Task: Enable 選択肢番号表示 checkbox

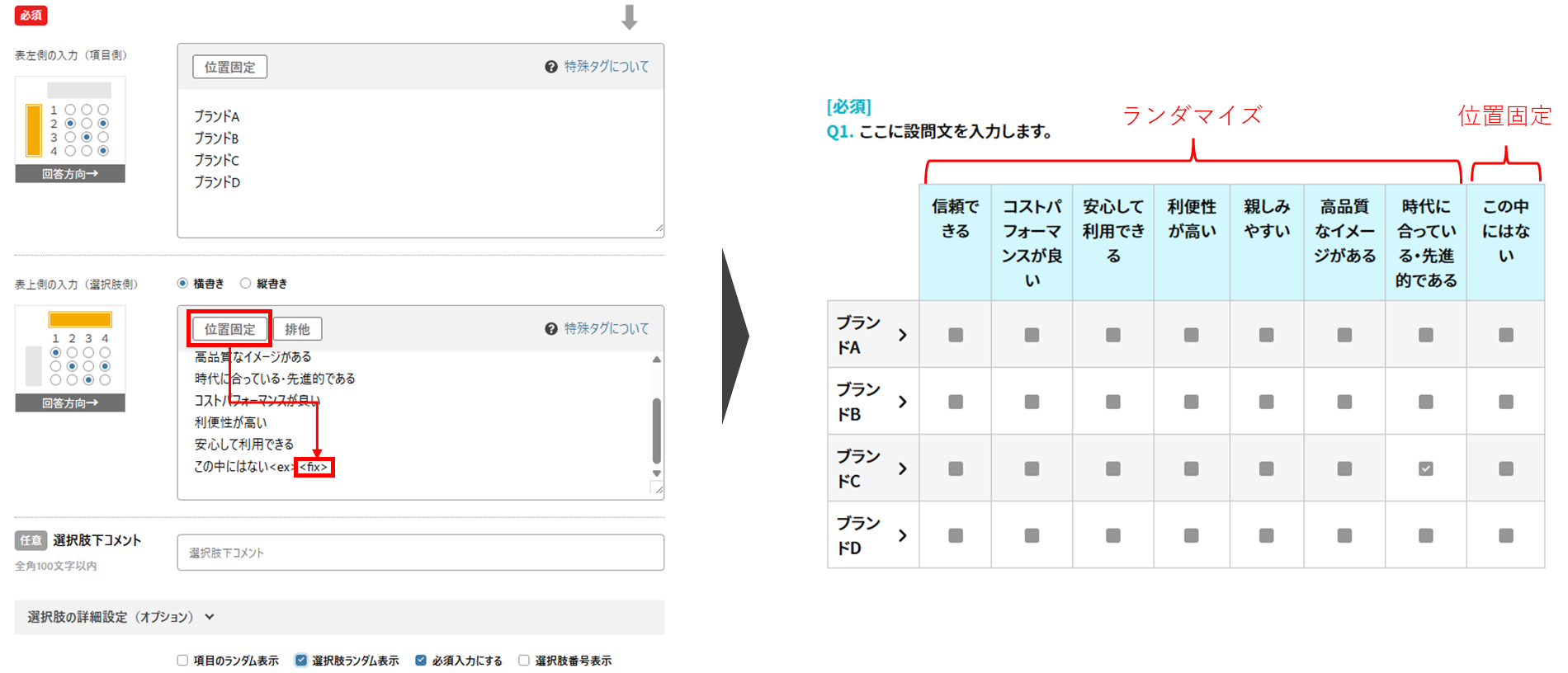Action: point(524,661)
